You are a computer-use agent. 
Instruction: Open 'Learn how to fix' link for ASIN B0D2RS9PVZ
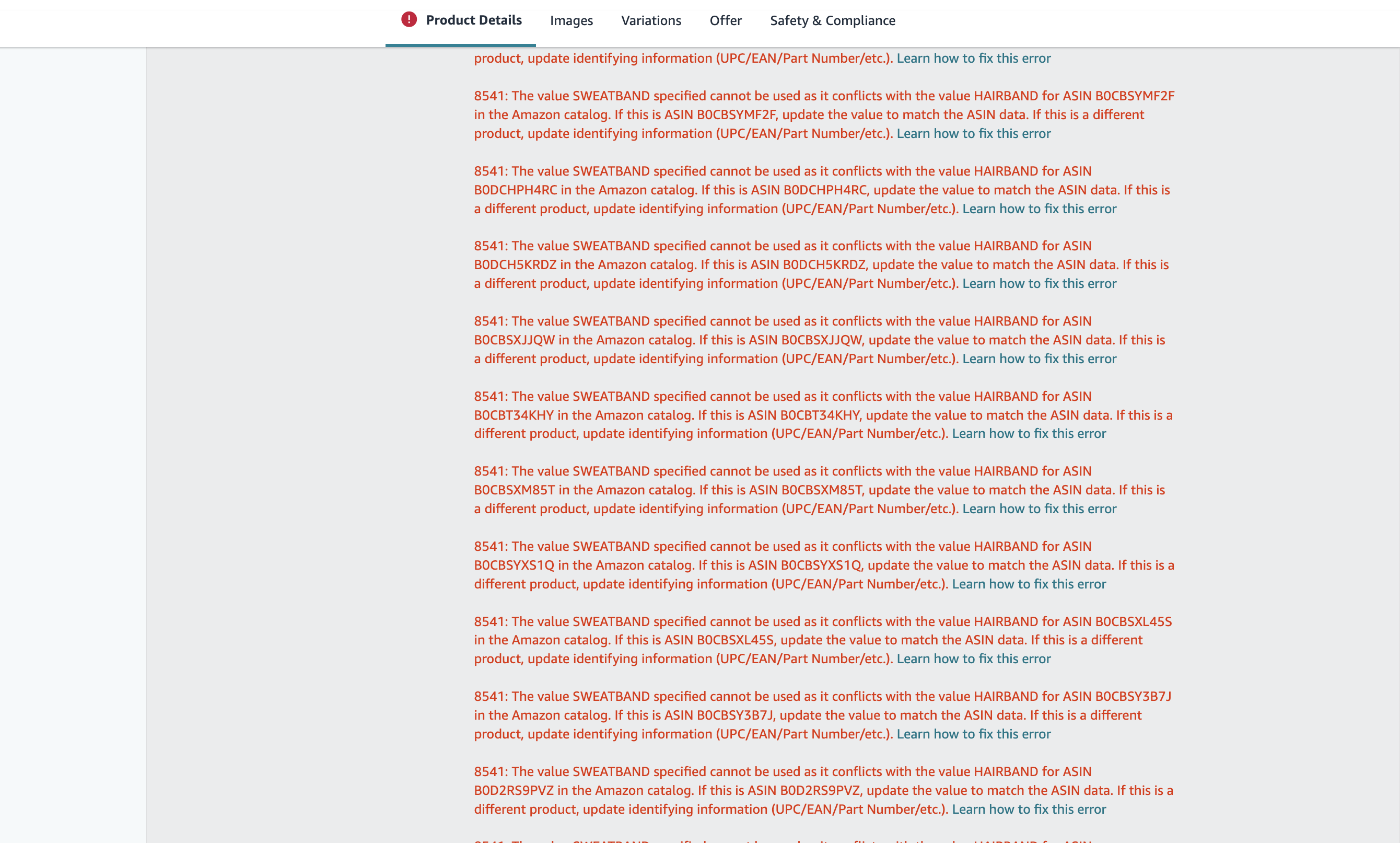point(1029,809)
